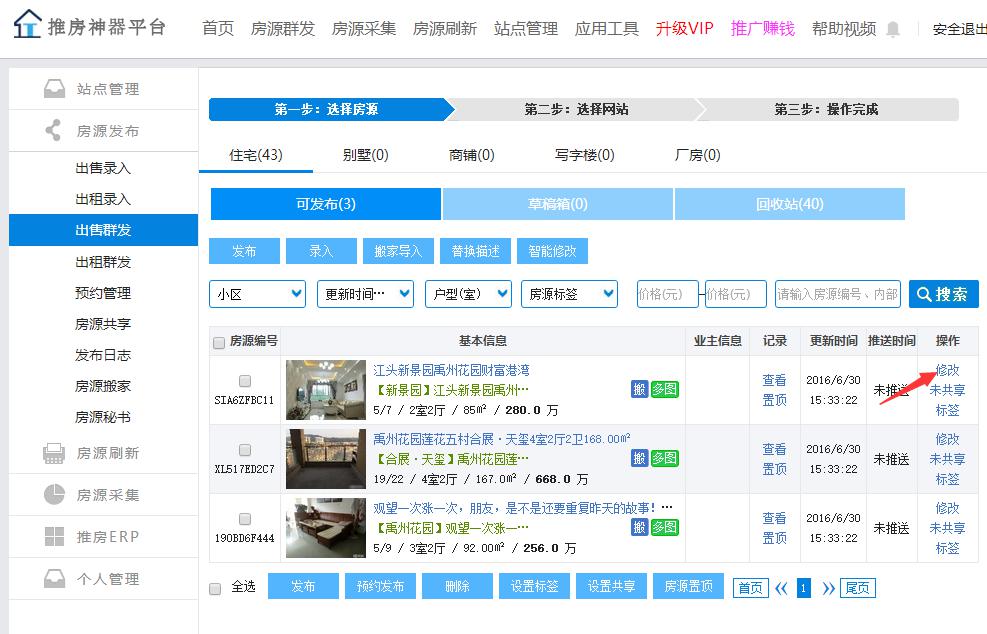Open the 小区 dropdown filter
Screen dimensions: 987x634
(257, 294)
